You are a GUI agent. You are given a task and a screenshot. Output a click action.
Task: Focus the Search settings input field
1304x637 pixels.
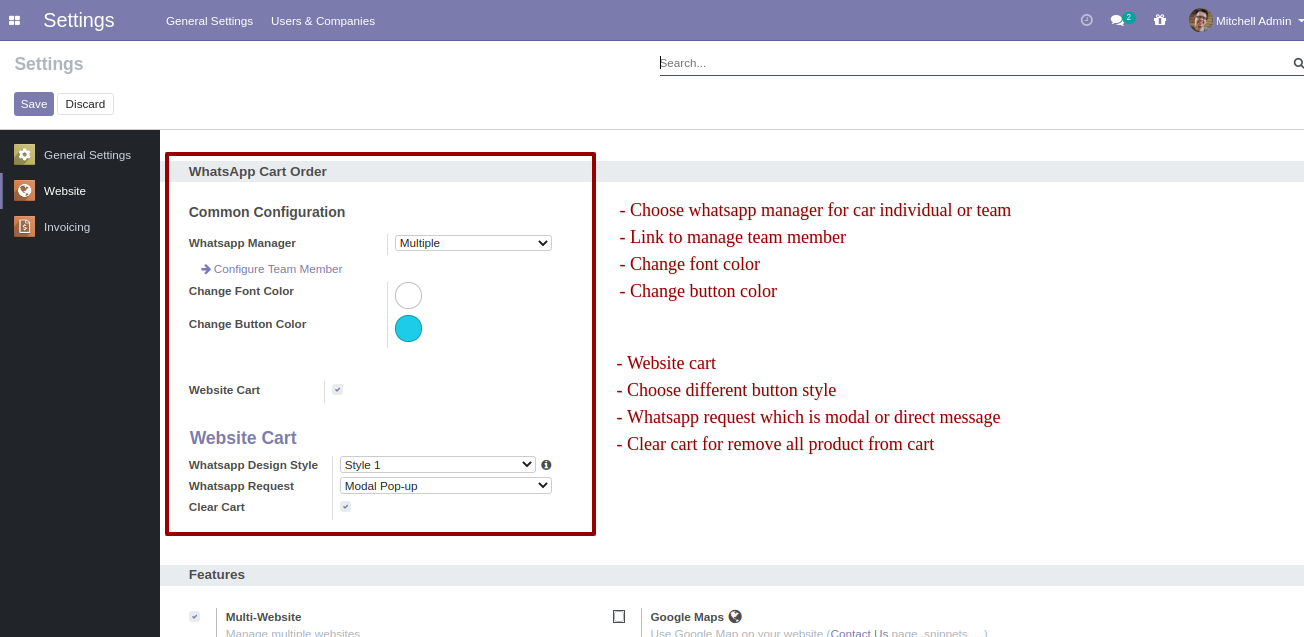click(x=975, y=63)
